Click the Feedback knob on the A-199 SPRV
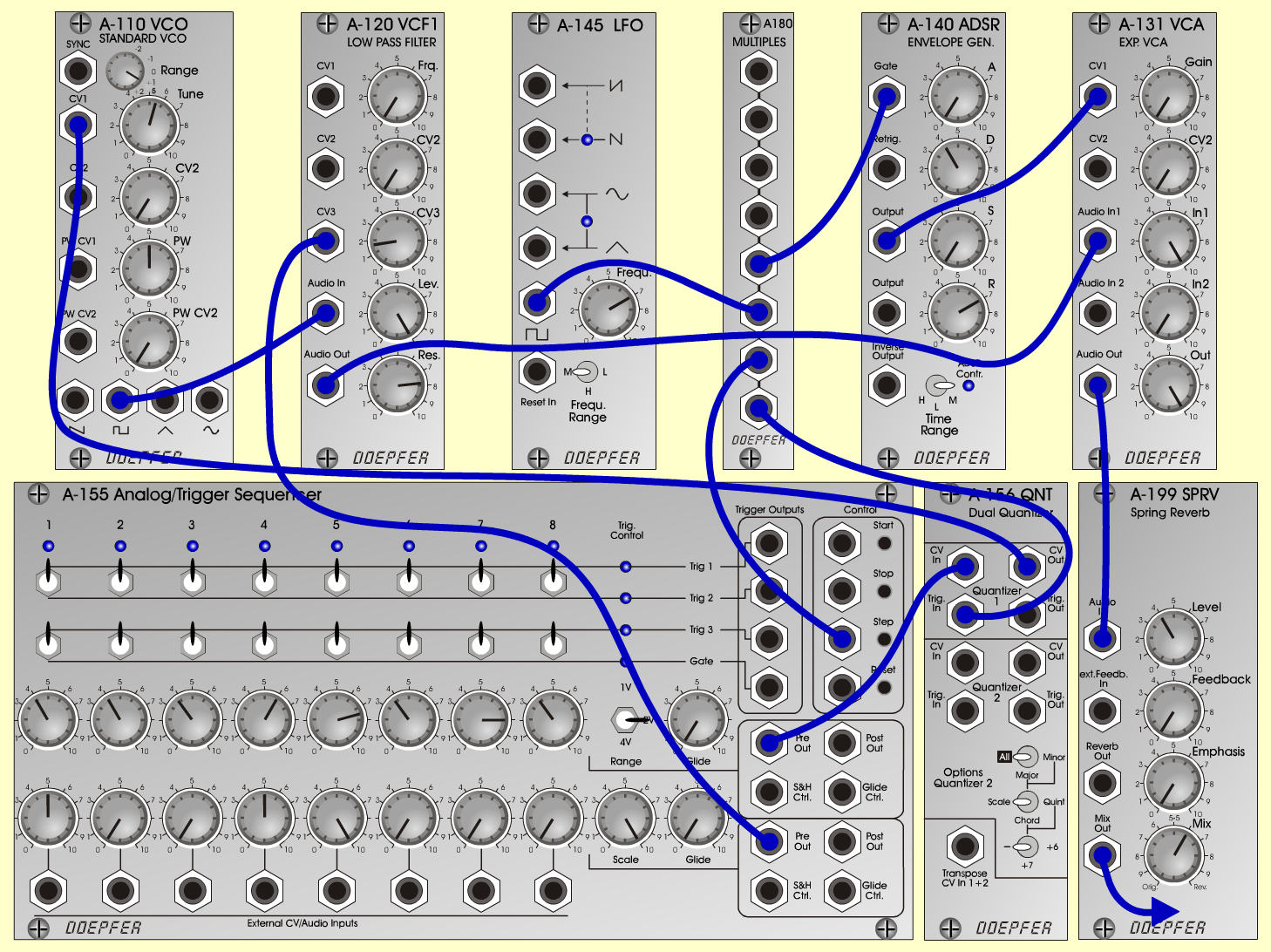Image resolution: width=1271 pixels, height=952 pixels. pos(1174,711)
